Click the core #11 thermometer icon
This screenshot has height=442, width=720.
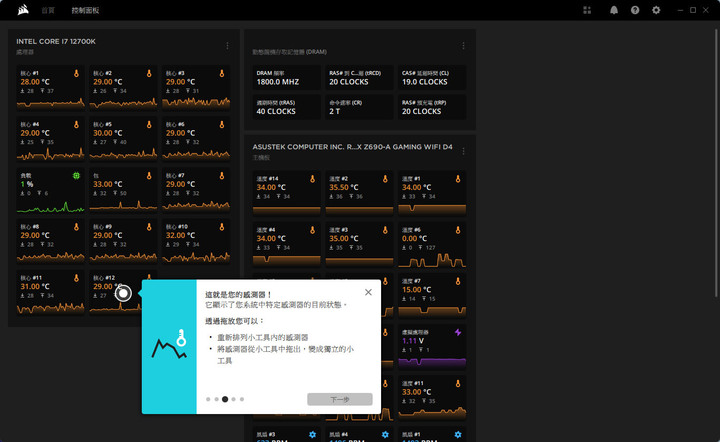76,278
